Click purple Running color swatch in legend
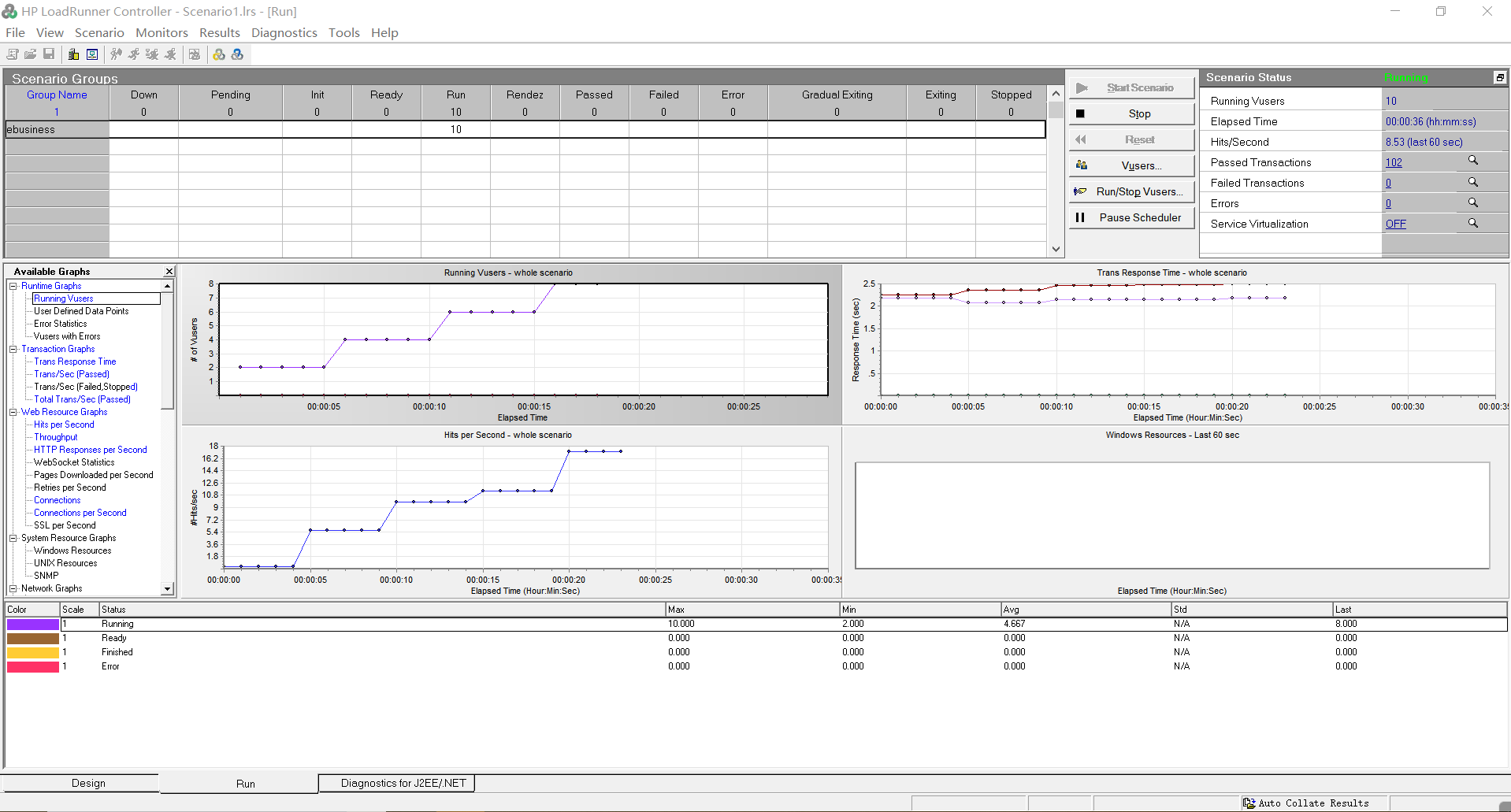The image size is (1511, 812). (x=33, y=624)
